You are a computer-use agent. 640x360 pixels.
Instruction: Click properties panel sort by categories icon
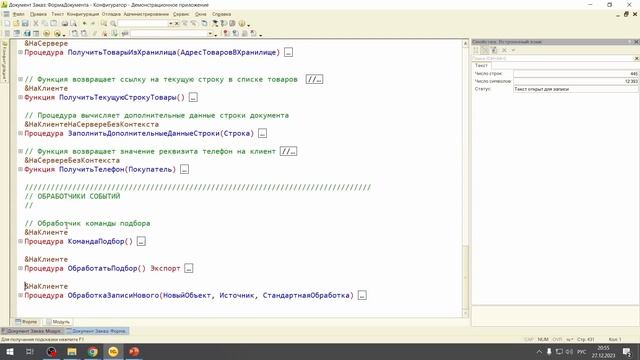tap(476, 50)
